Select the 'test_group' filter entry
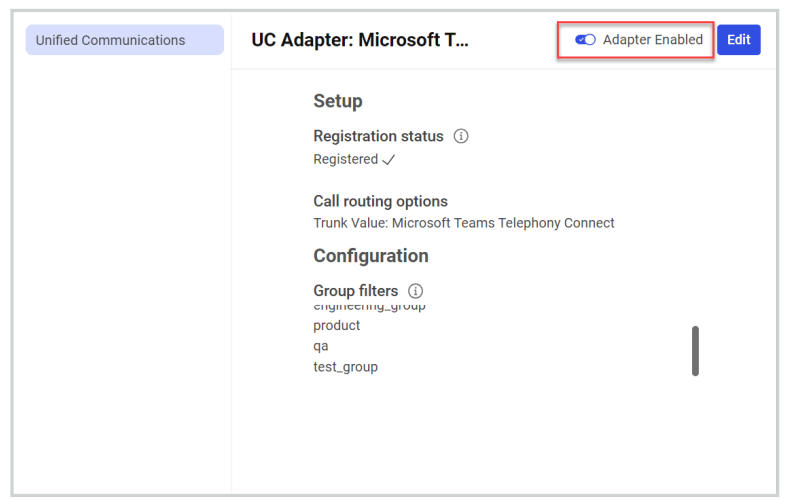Screen dimensions: 786x500 [345, 367]
